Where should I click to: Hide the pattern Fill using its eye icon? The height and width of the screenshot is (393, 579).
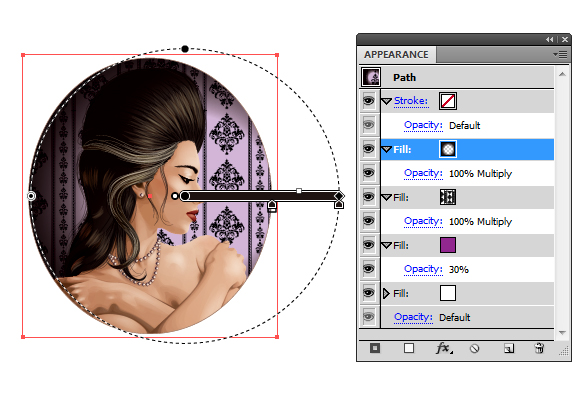click(369, 197)
